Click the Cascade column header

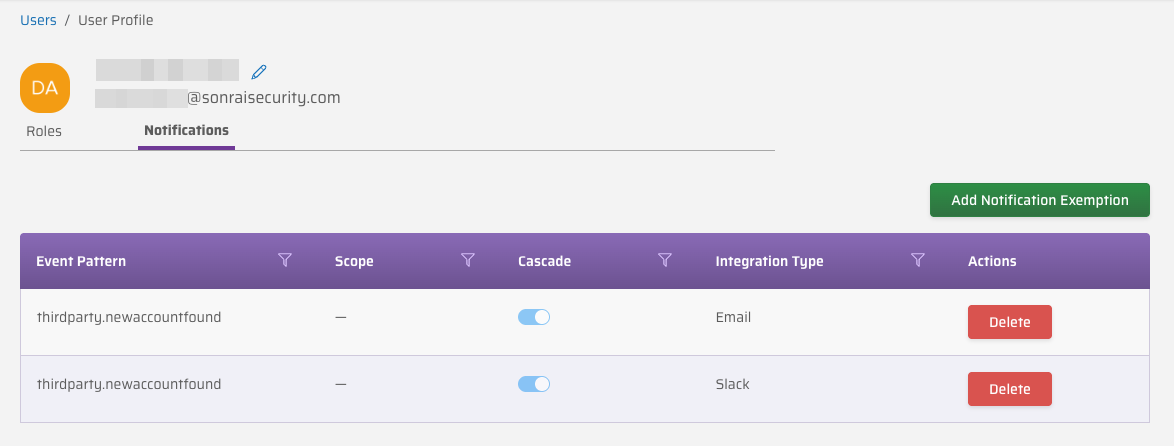click(544, 261)
